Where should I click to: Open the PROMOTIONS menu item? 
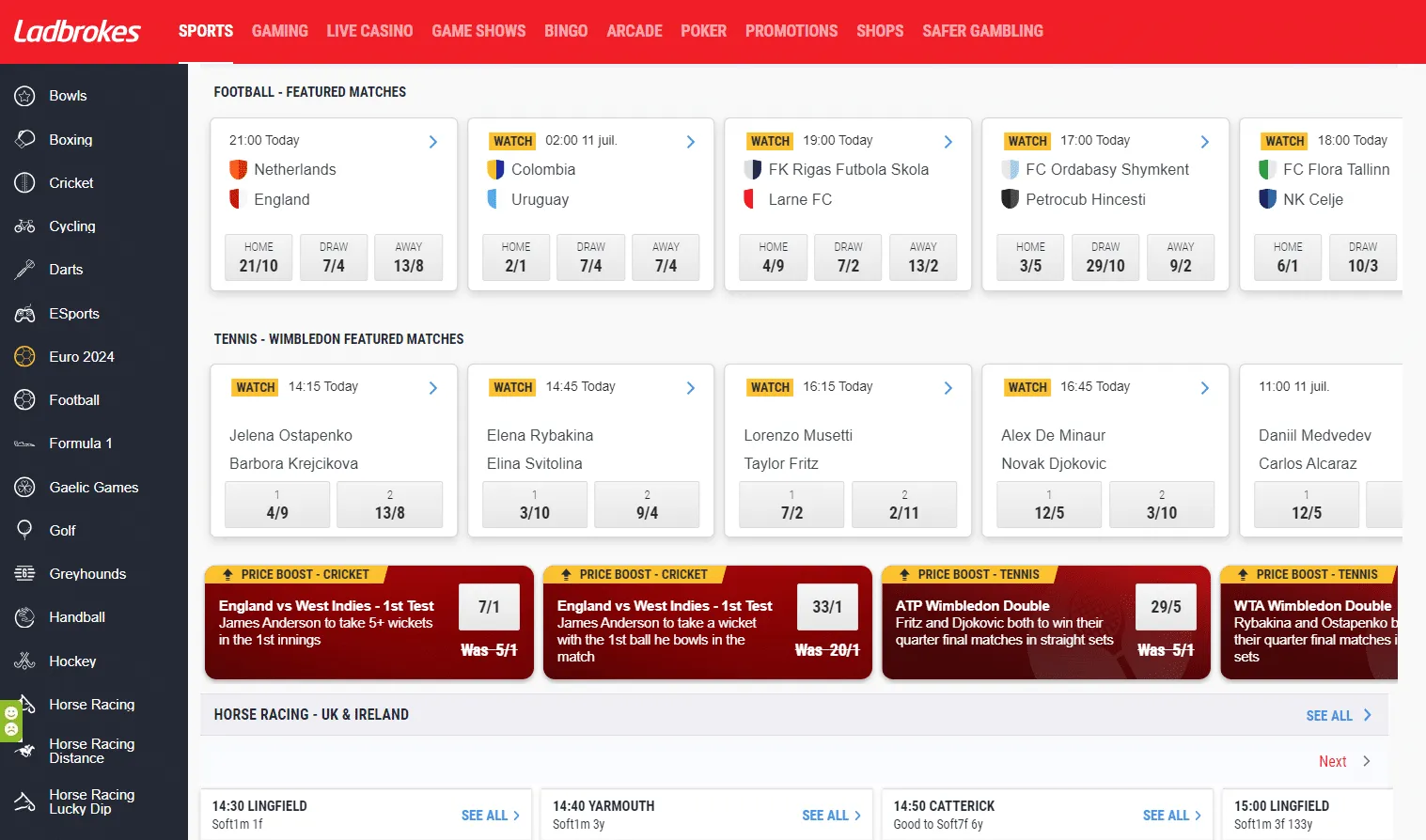(x=791, y=31)
